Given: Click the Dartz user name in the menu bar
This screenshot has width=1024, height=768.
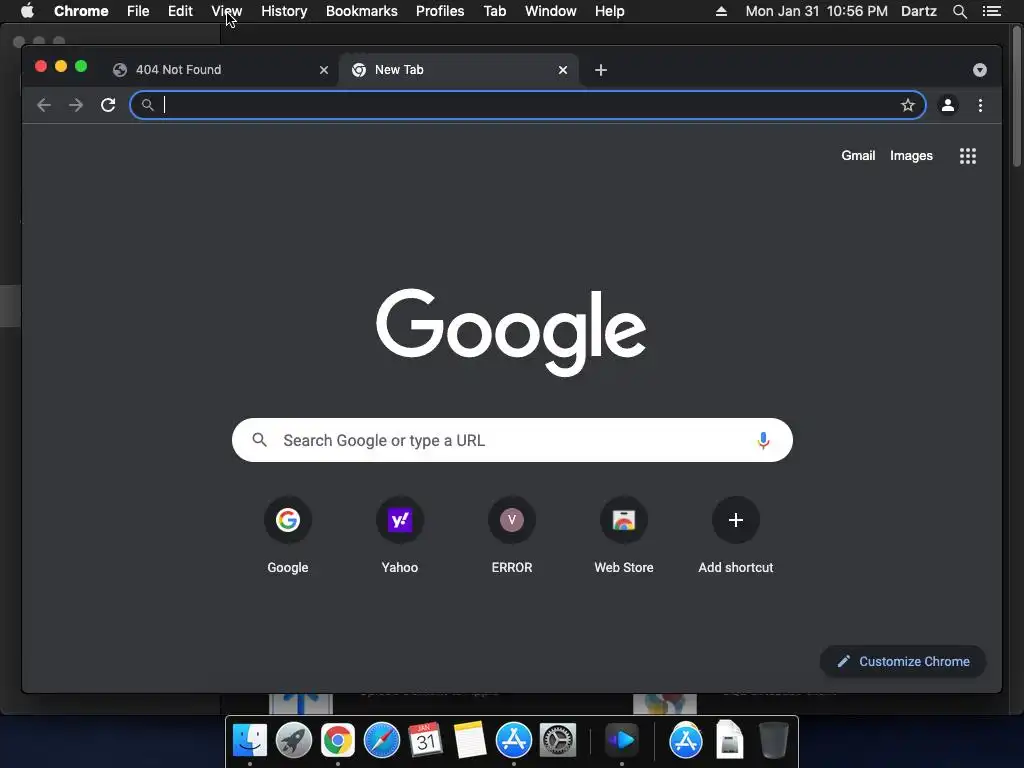Looking at the screenshot, I should tap(918, 11).
